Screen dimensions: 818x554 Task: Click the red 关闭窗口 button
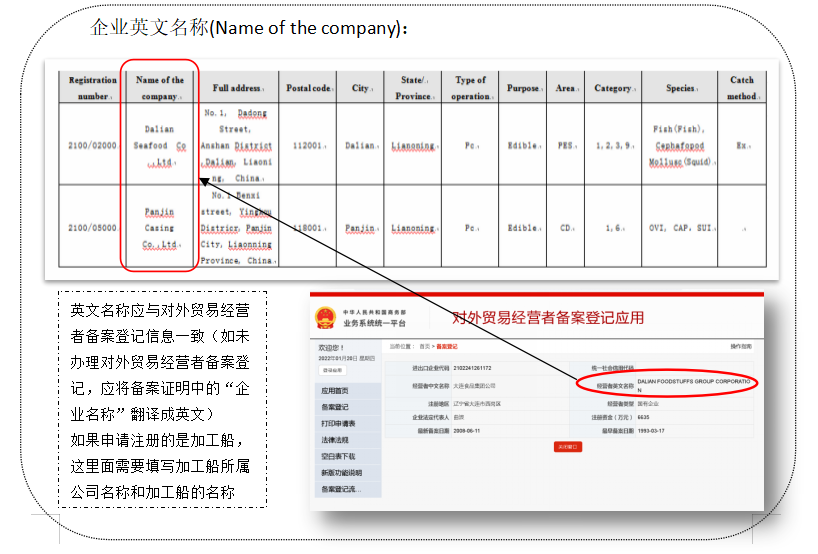(568, 447)
